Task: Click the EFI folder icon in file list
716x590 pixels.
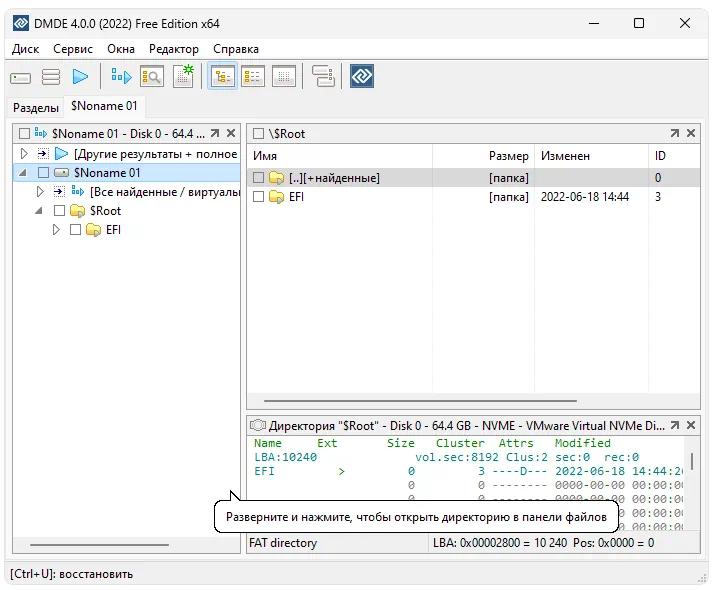Action: click(x=276, y=197)
